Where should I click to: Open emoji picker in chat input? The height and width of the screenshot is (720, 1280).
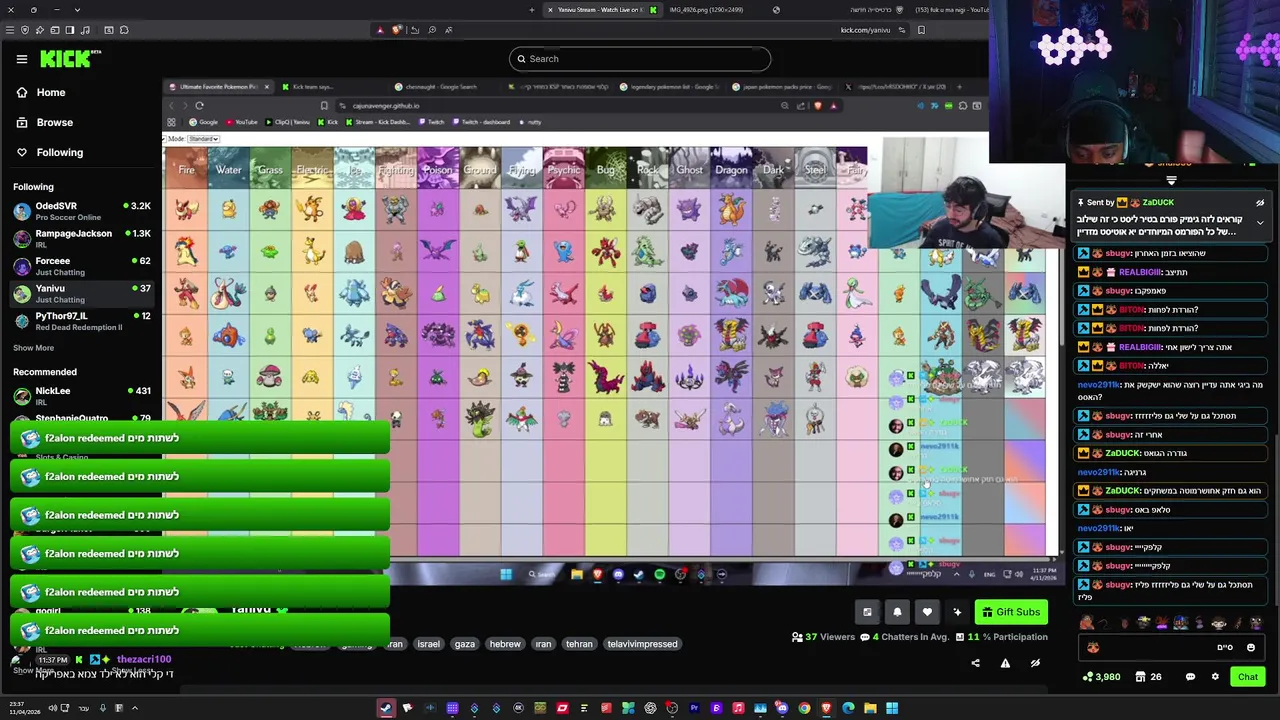pos(1250,648)
